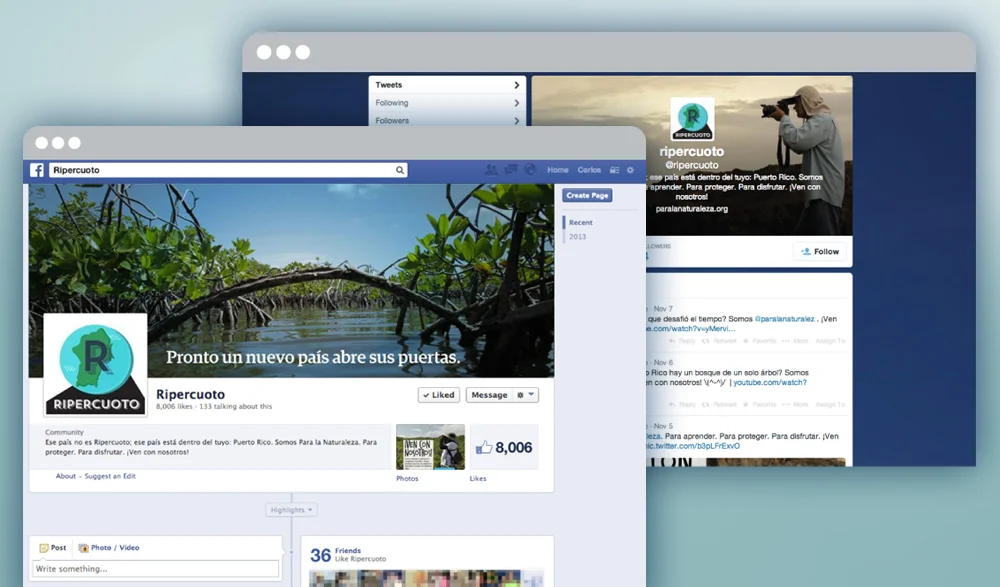The height and width of the screenshot is (587, 1000).
Task: Open Facebook friend requests icon
Action: pos(491,170)
